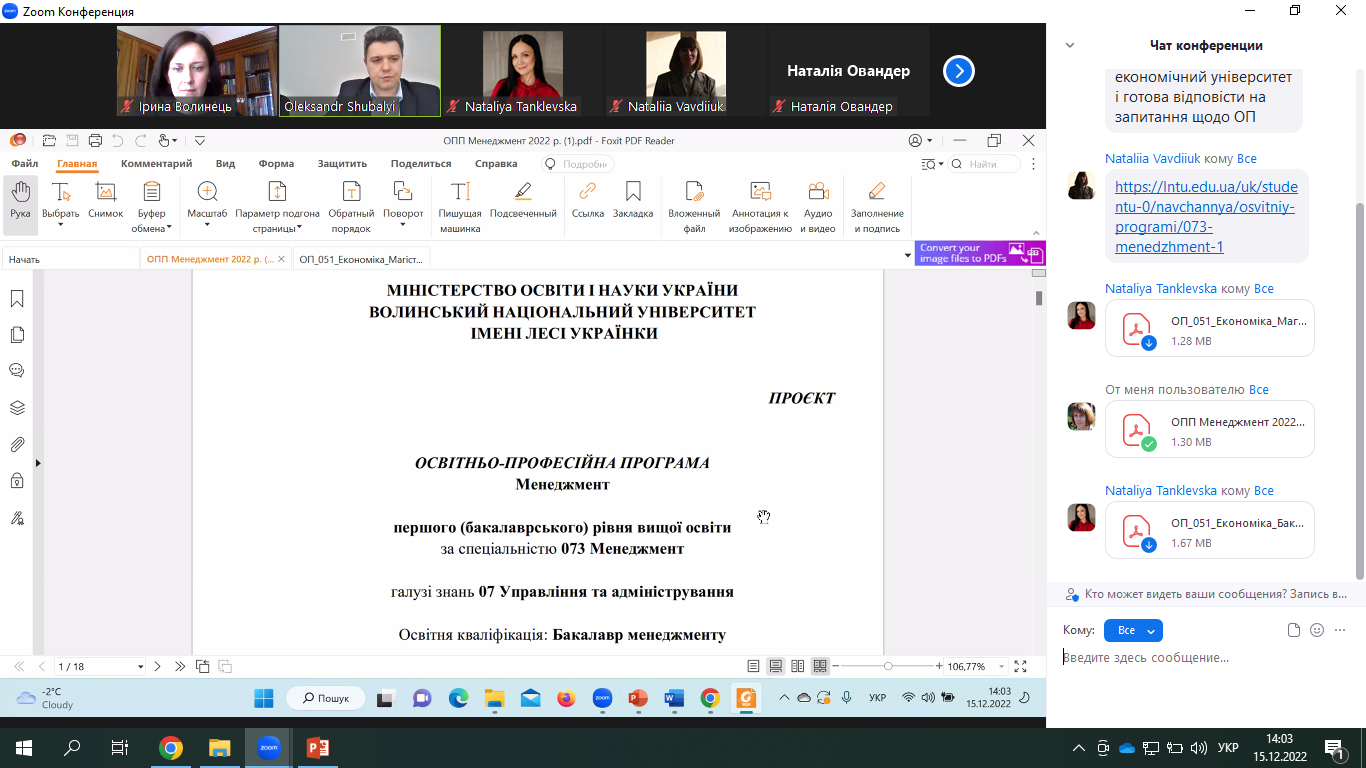Open the emoji picker in Zoom chat
1366x768 pixels.
point(1317,630)
